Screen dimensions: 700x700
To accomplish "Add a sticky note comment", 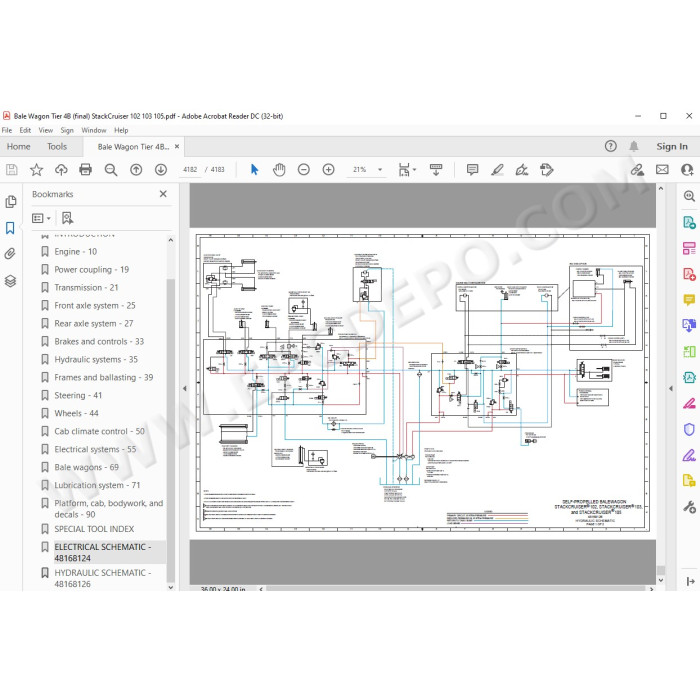I will point(472,170).
